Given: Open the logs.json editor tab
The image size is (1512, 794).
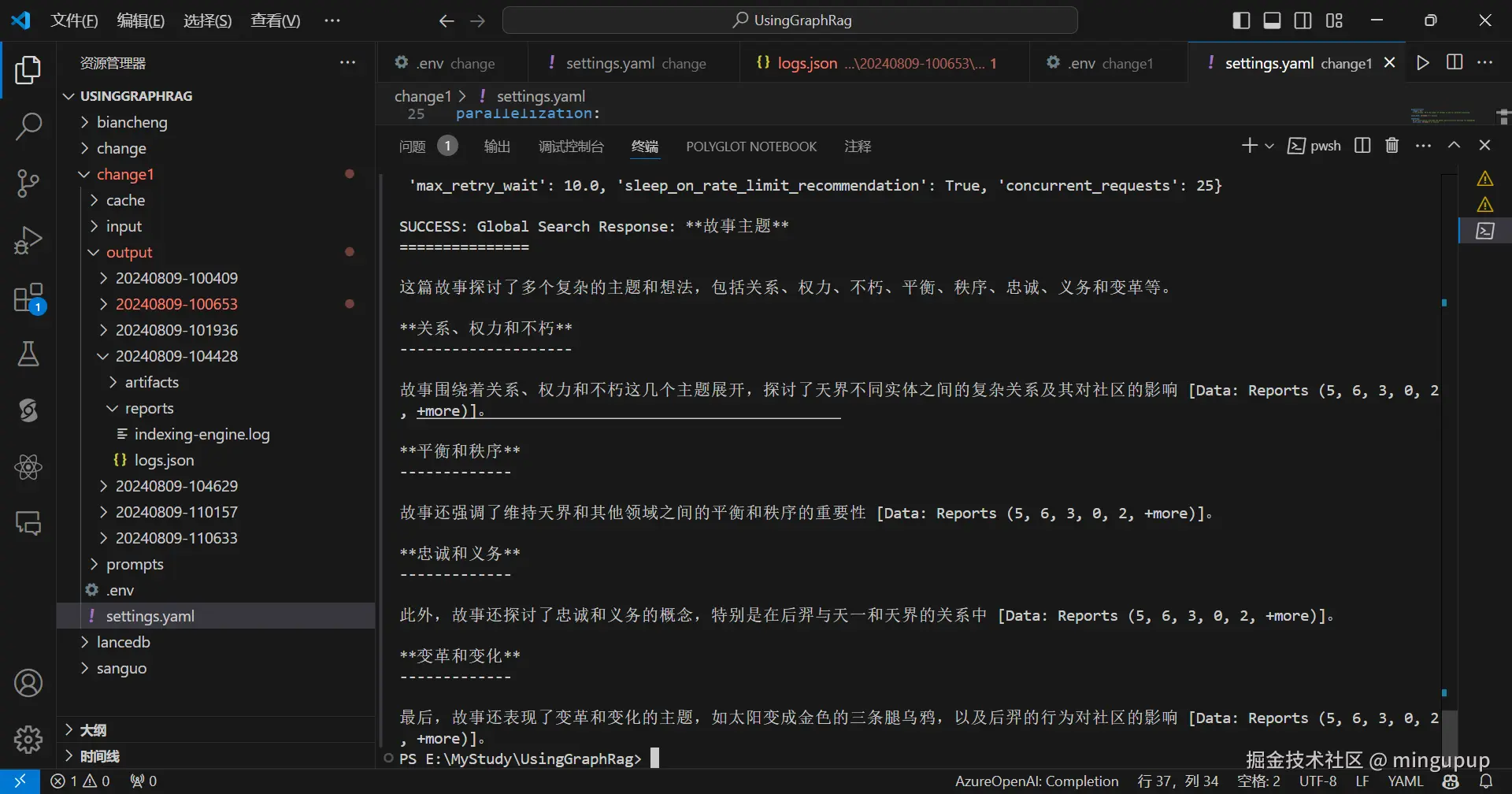Looking at the screenshot, I should (884, 63).
